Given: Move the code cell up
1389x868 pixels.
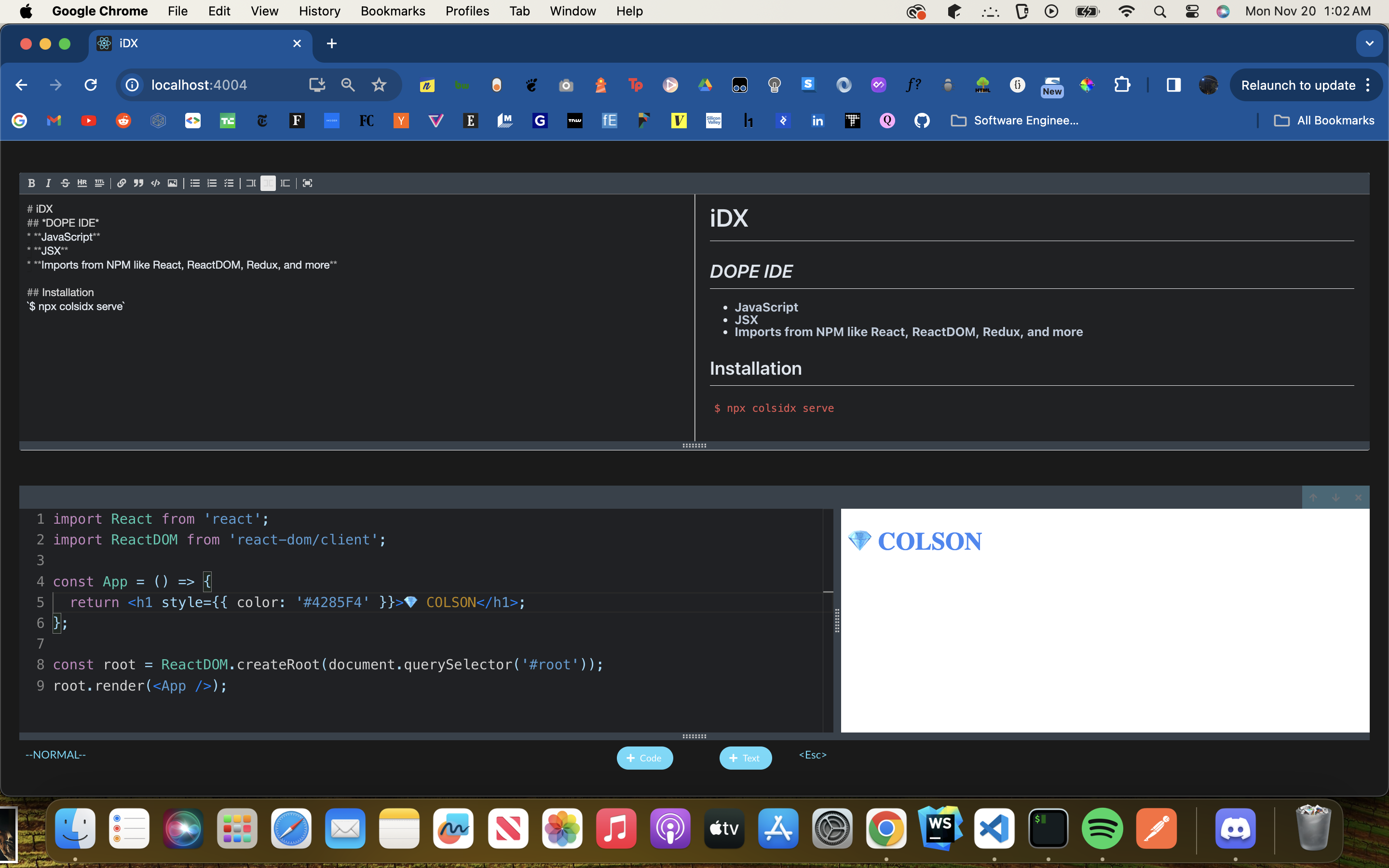Looking at the screenshot, I should [1313, 498].
